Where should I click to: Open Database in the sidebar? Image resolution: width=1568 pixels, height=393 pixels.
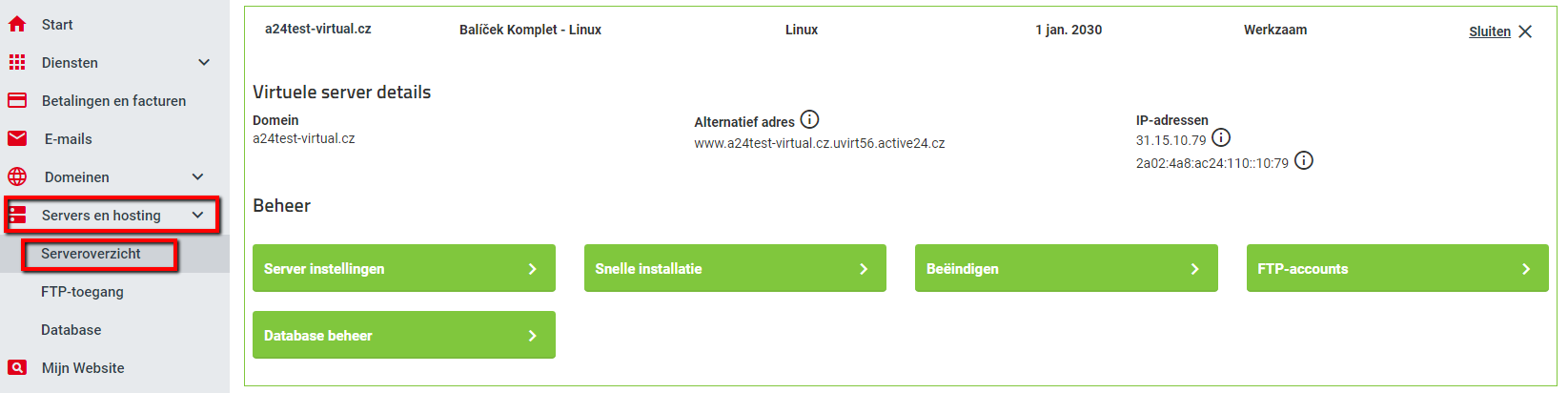(x=71, y=330)
